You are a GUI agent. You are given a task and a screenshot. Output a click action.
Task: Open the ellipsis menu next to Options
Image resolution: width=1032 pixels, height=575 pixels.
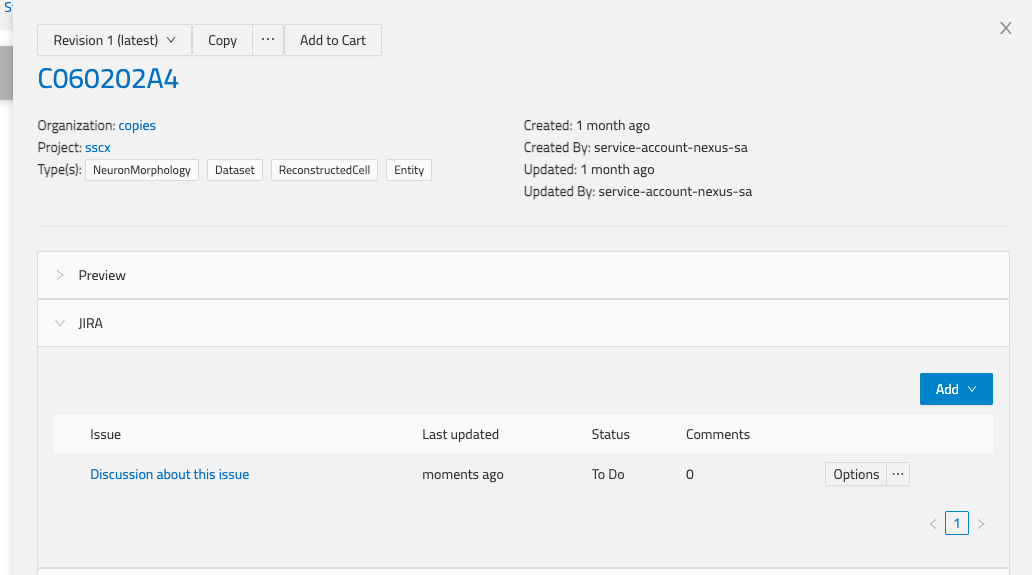[898, 474]
